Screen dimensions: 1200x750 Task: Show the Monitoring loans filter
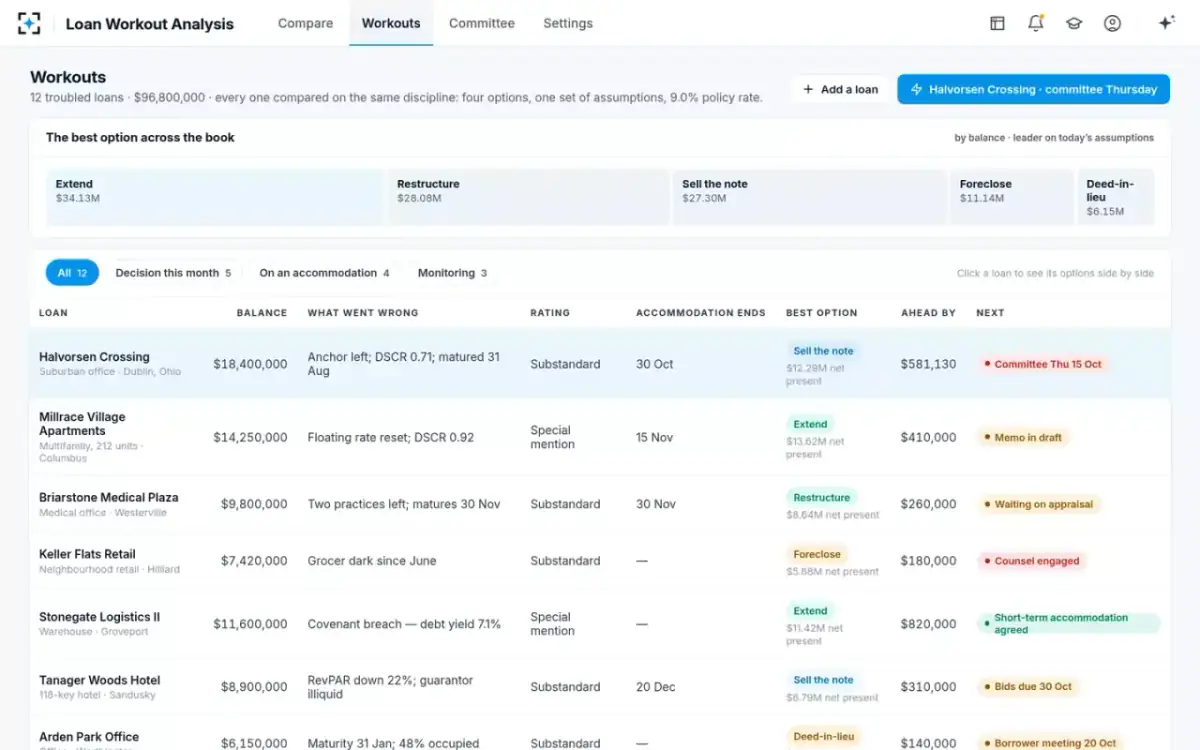pos(452,273)
